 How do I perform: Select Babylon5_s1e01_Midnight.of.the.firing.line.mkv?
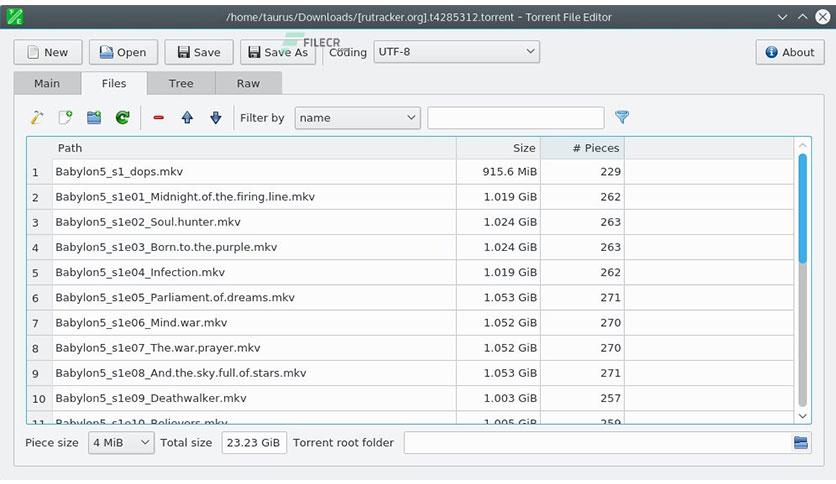(254, 197)
